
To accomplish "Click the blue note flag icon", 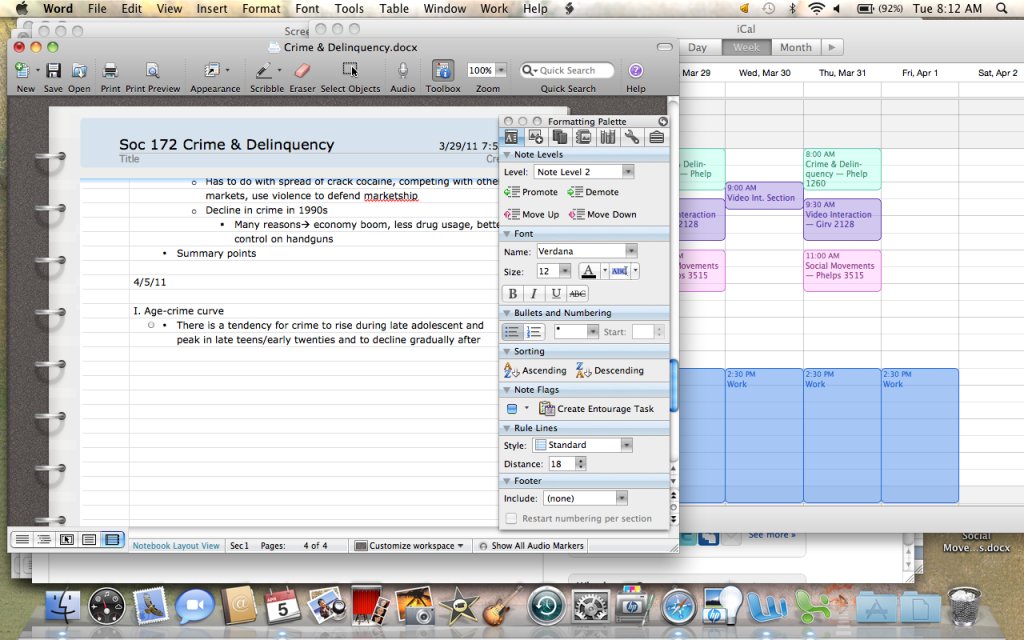I will tap(512, 409).
